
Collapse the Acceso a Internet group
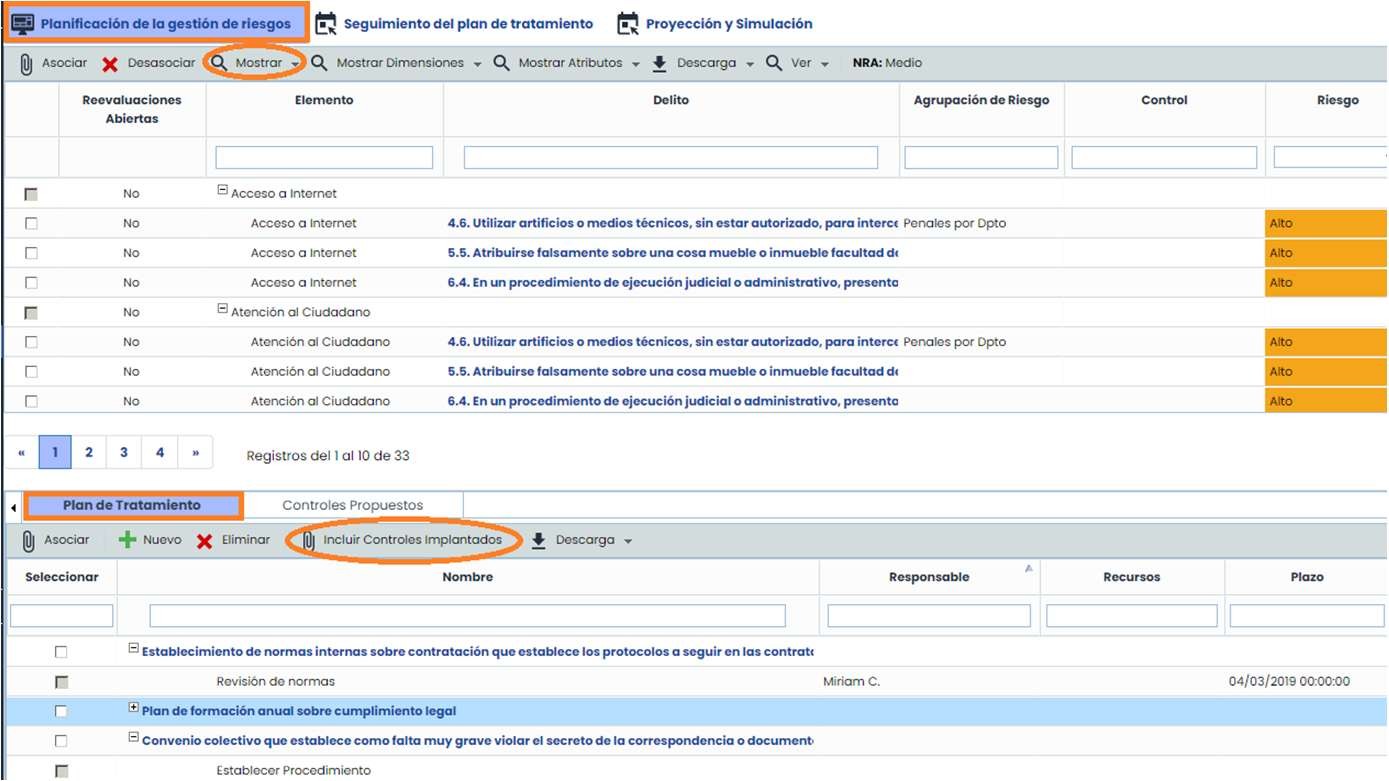pos(223,190)
